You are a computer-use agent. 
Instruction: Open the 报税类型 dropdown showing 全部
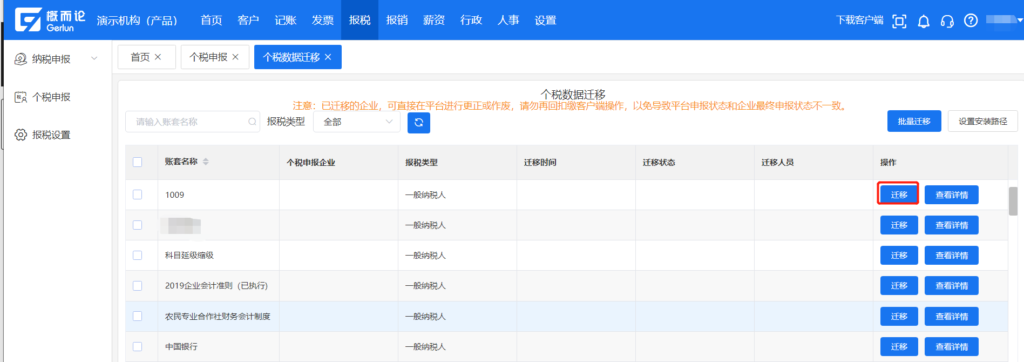(x=357, y=122)
